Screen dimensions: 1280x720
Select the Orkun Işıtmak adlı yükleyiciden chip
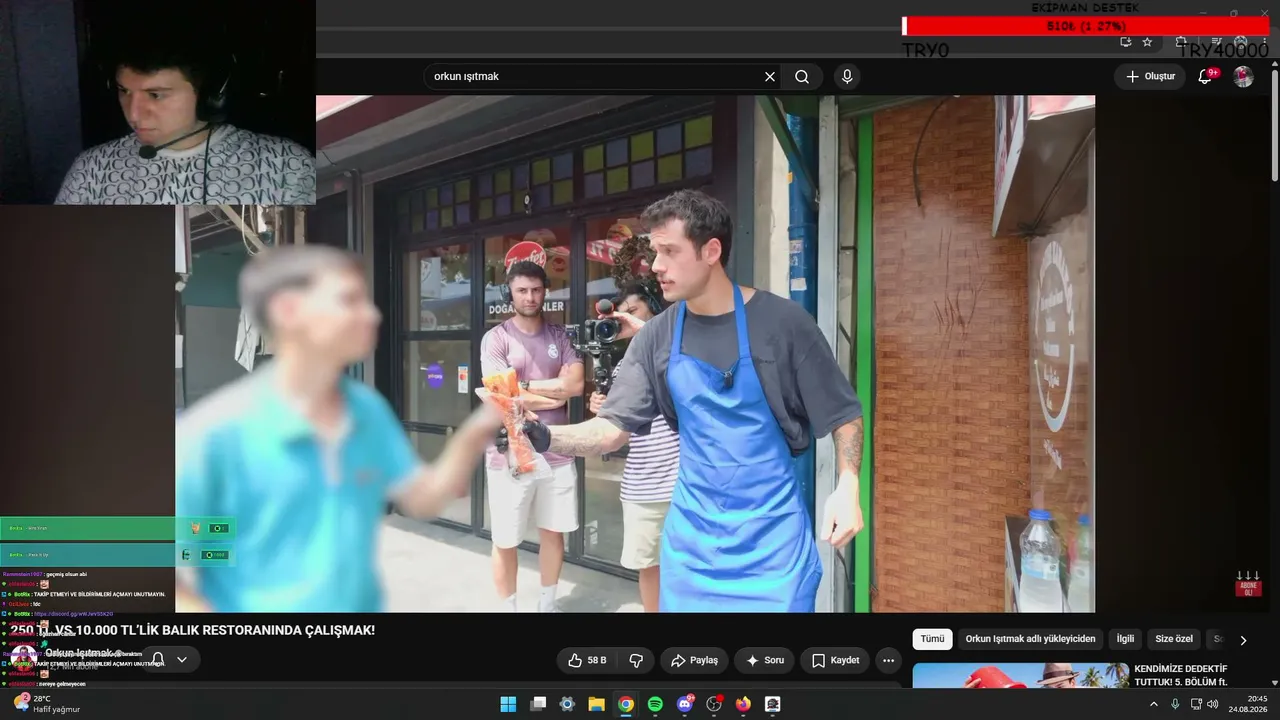pos(1030,639)
